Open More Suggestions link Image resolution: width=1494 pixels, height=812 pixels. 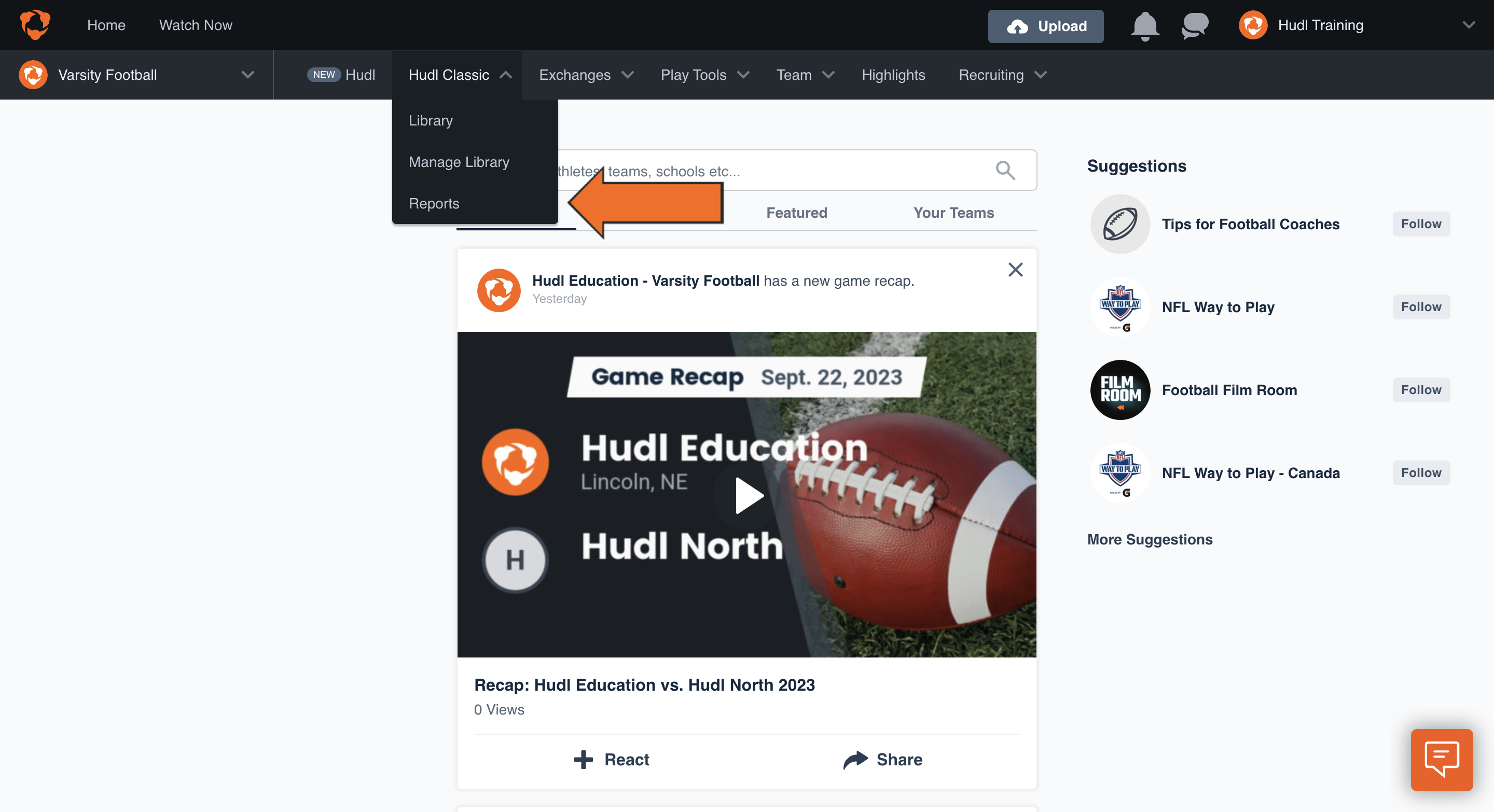1150,539
